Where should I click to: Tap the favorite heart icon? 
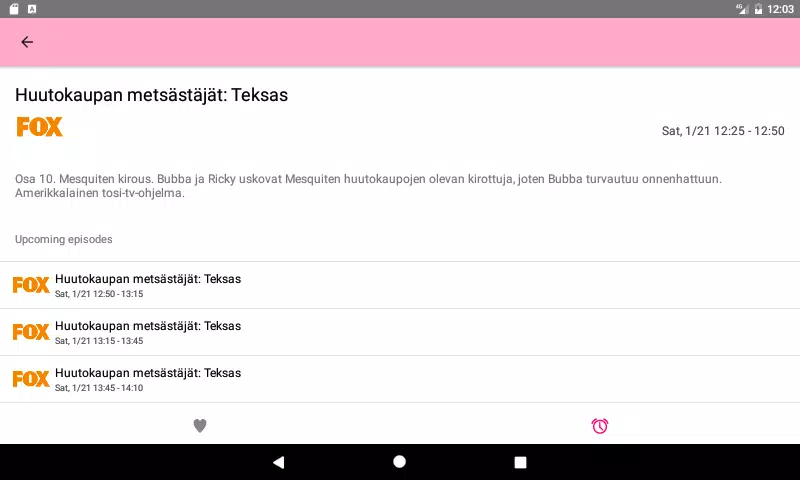(200, 425)
